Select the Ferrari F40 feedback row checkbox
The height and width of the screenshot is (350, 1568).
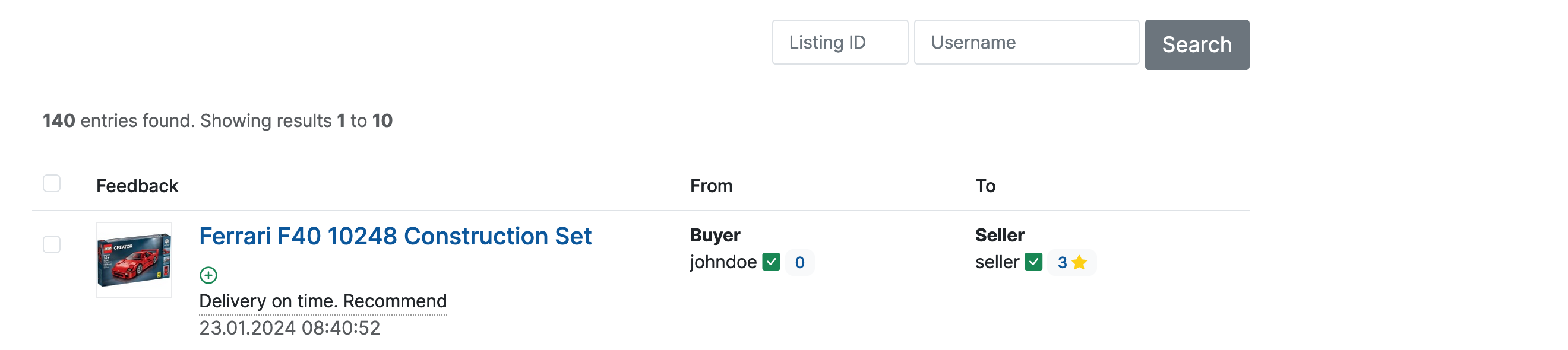pyautogui.click(x=52, y=245)
